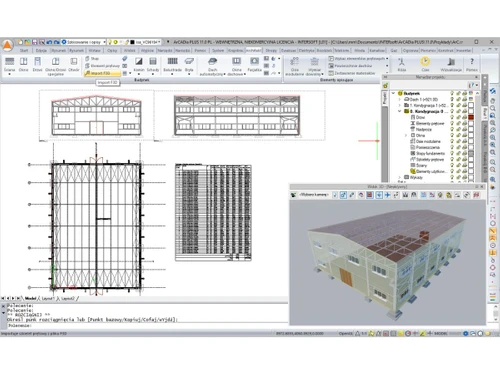Toggle print icon for Wykazy row
This screenshot has width=500, height=375.
(x=464, y=177)
